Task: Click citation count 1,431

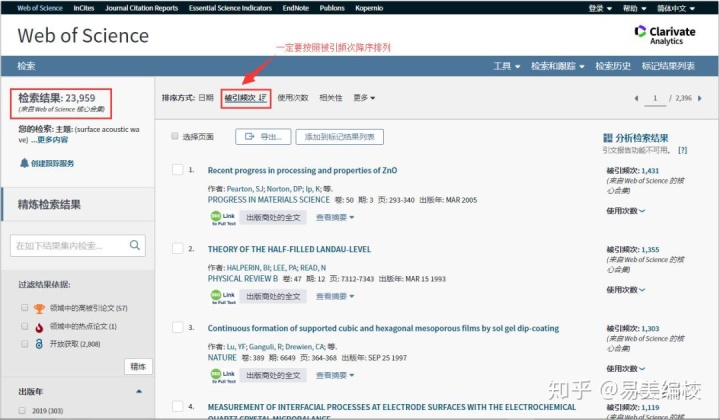Action: (650, 171)
